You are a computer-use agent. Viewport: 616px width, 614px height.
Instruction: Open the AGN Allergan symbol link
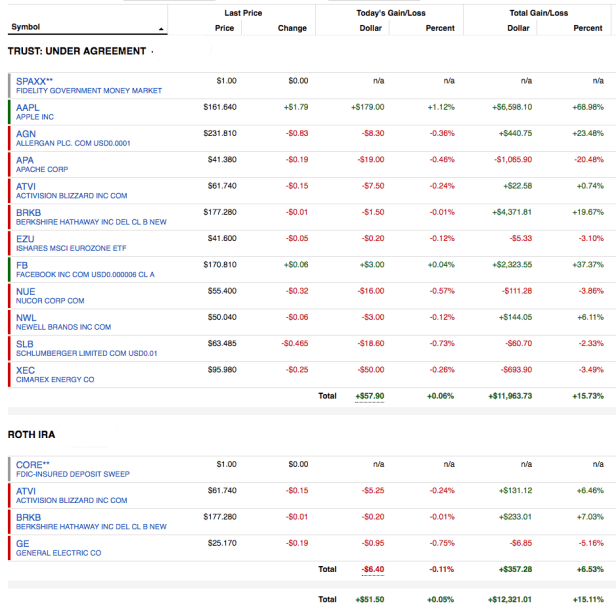[x=27, y=133]
